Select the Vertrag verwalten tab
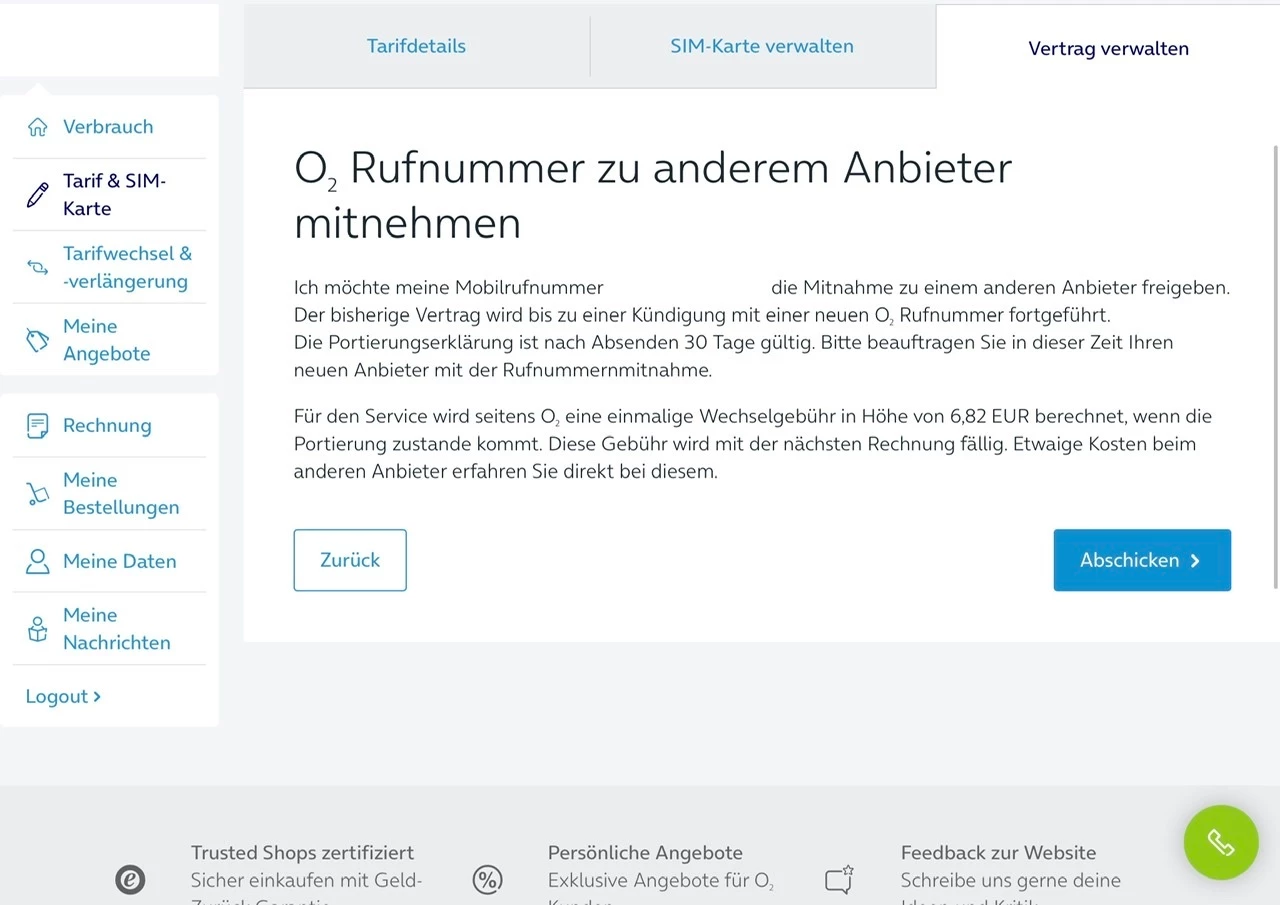The width and height of the screenshot is (1280, 905). point(1108,48)
